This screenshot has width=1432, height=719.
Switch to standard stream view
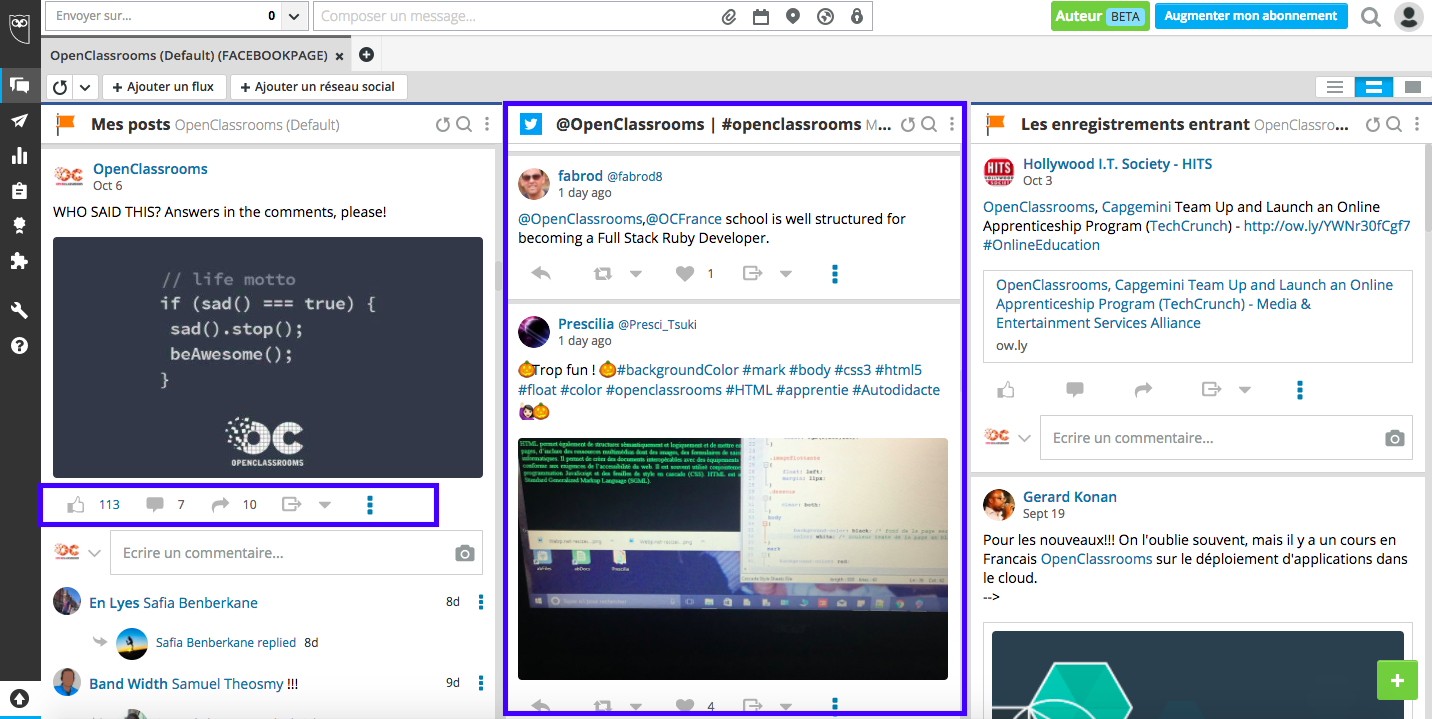(1374, 87)
